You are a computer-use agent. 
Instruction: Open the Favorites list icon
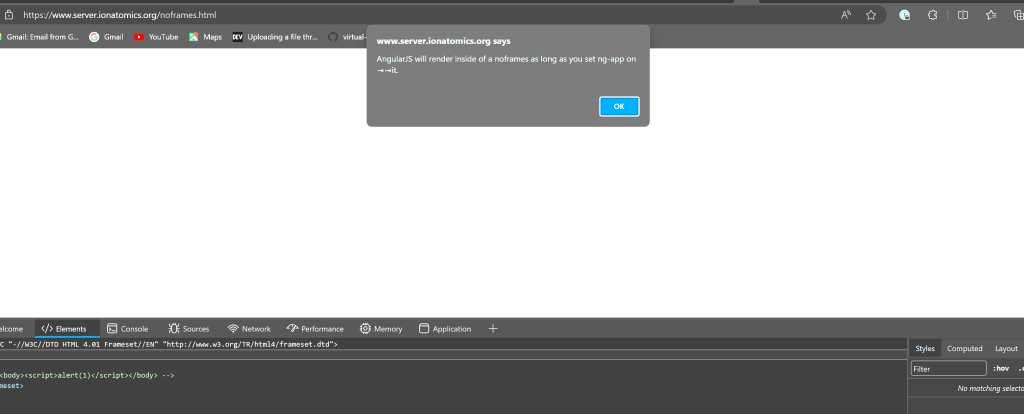(x=991, y=15)
